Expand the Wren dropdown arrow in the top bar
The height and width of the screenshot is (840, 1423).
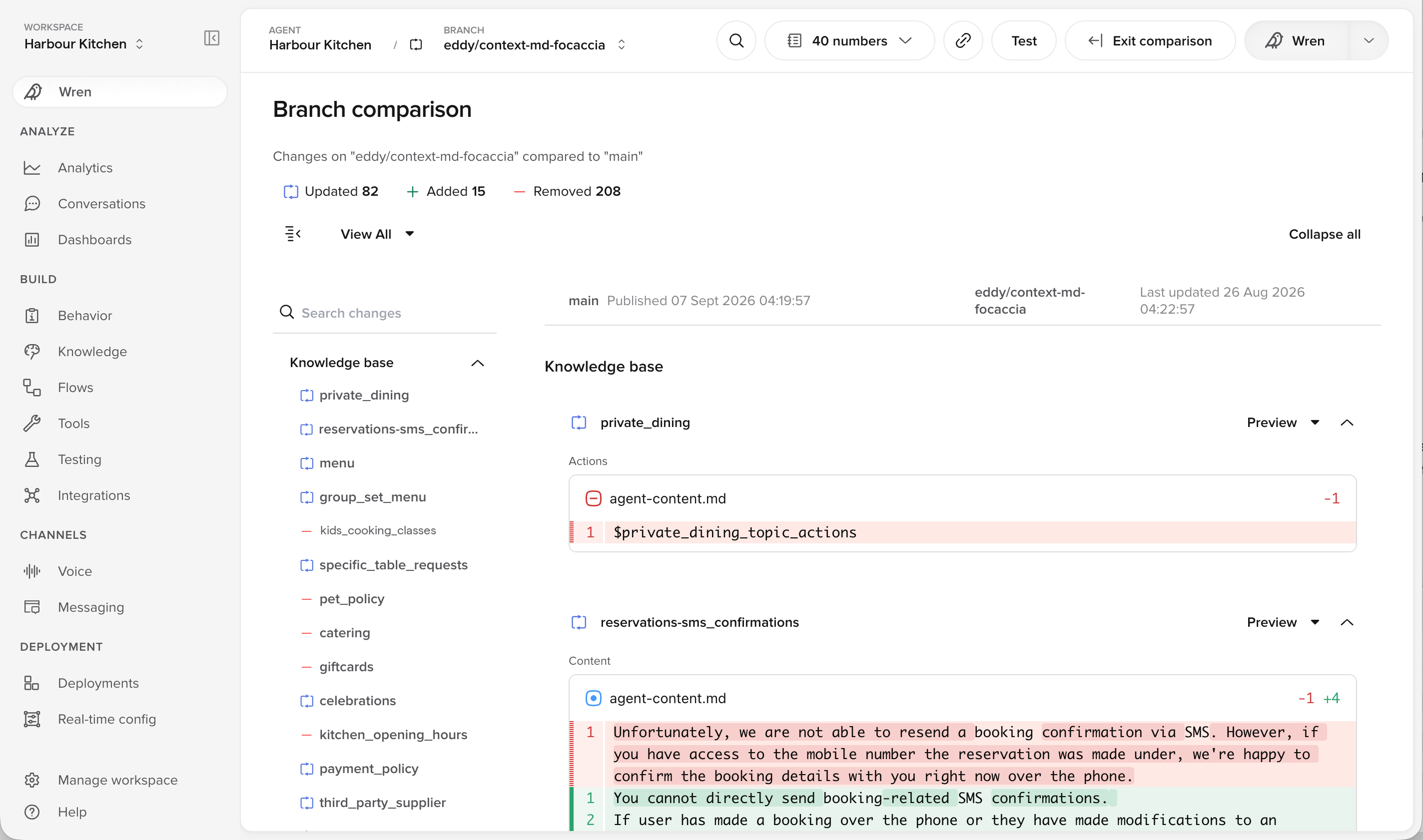point(1369,41)
